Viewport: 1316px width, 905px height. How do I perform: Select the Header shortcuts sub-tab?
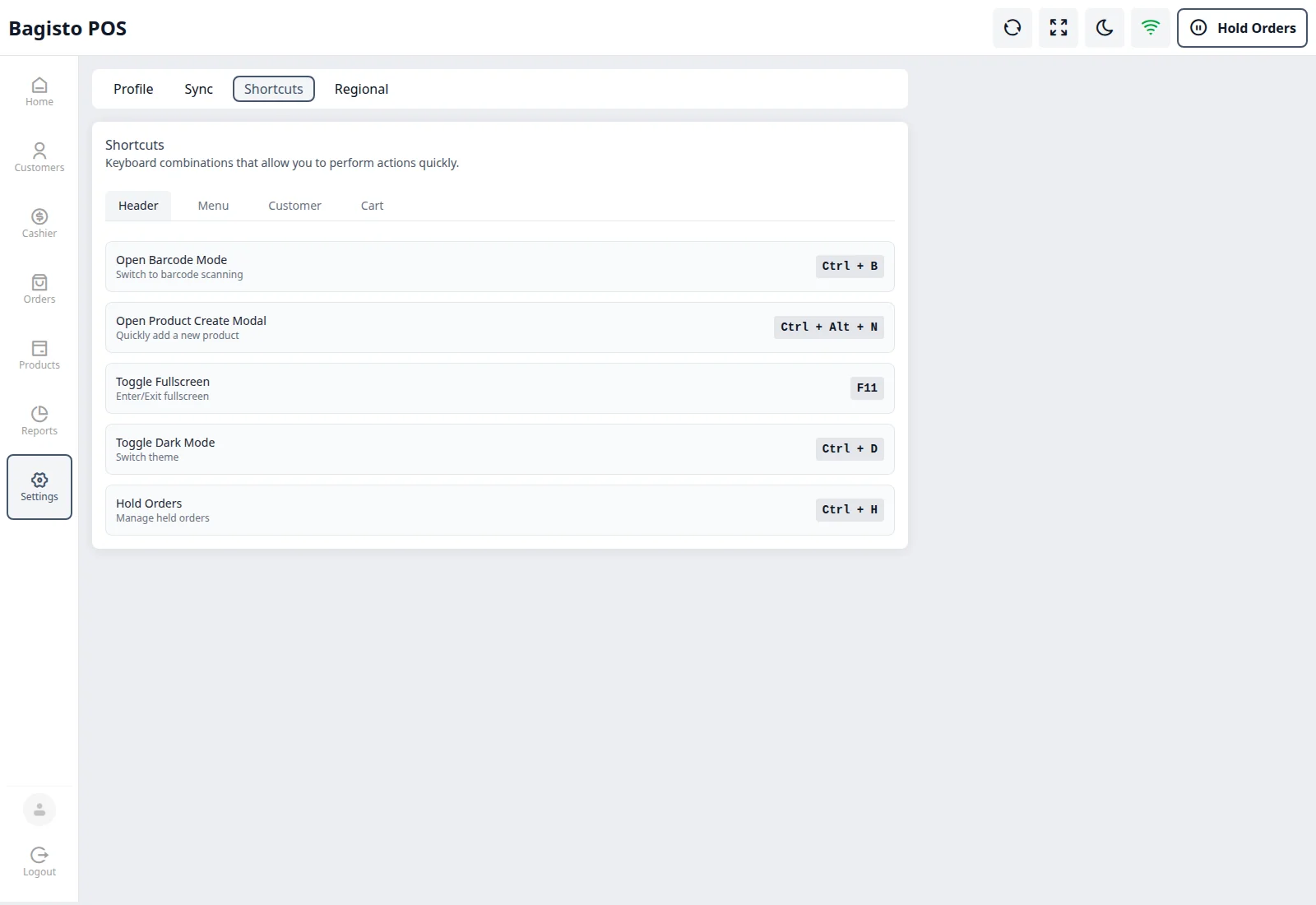tap(138, 206)
